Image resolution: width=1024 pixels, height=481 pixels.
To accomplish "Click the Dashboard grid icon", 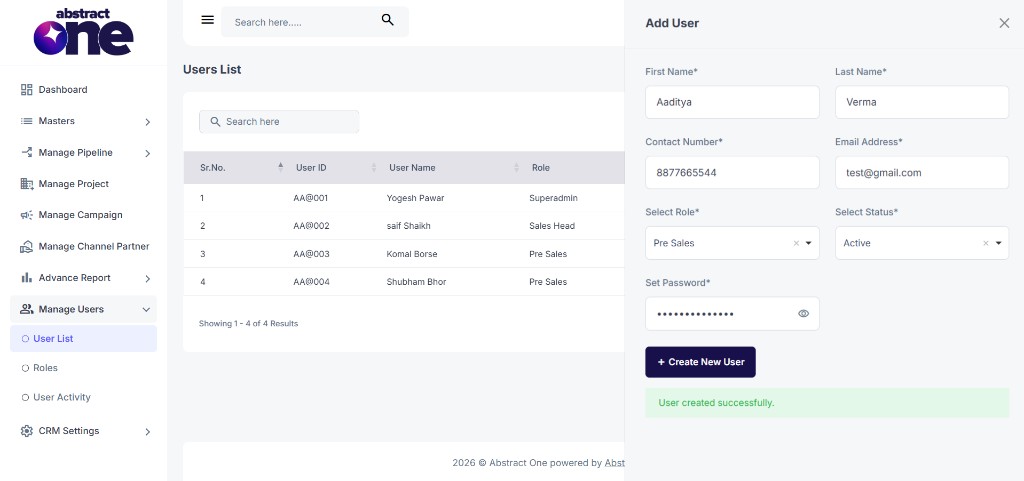I will (27, 89).
